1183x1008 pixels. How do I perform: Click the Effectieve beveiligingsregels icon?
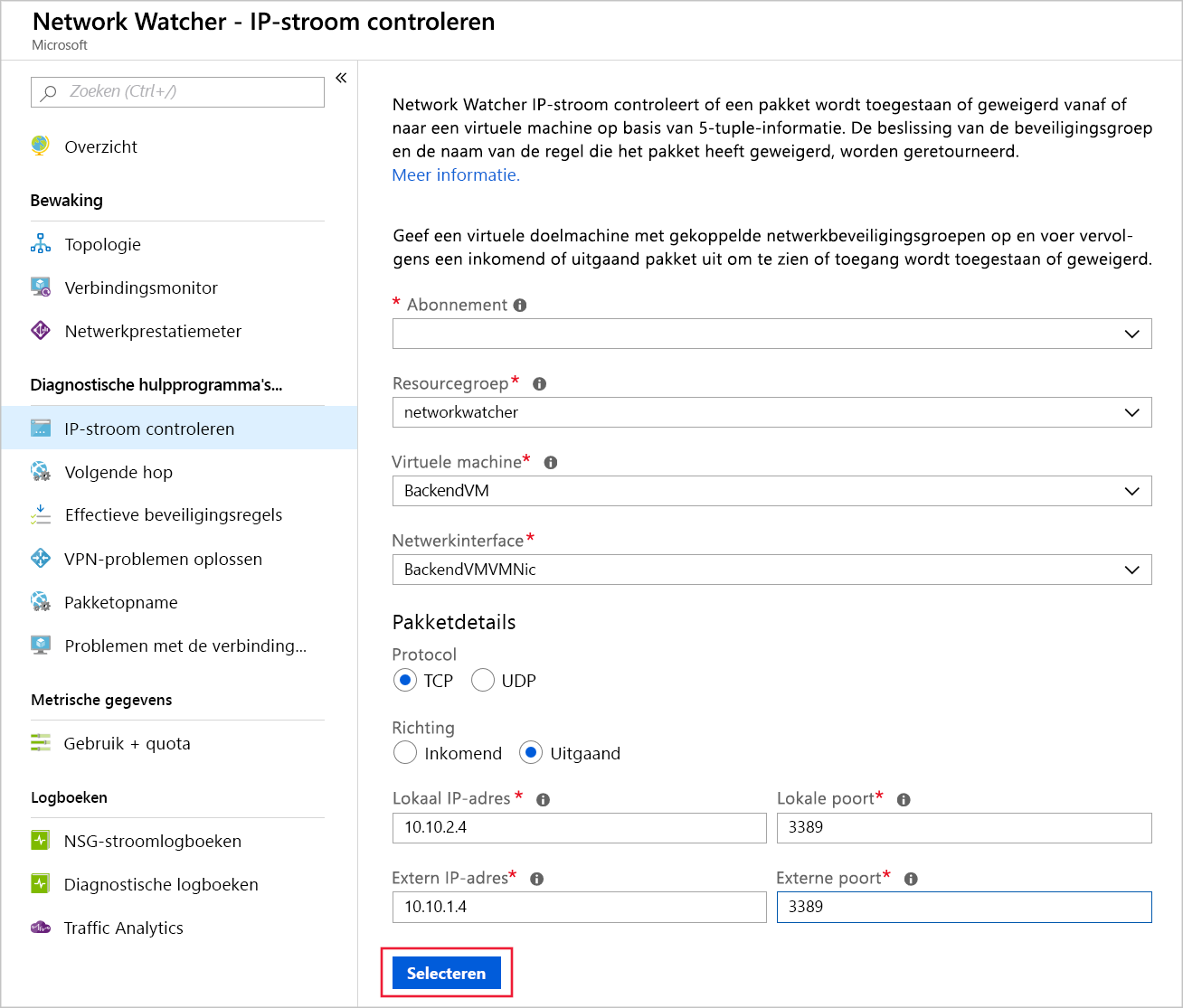(41, 514)
